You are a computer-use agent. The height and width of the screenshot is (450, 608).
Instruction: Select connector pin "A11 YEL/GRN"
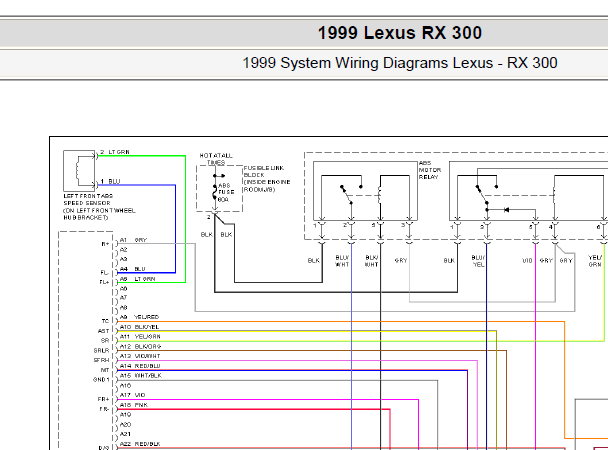coord(140,336)
